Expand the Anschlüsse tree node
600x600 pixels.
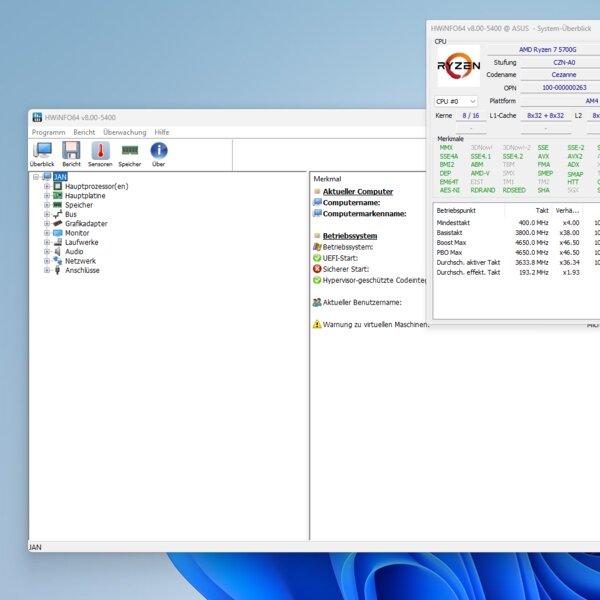click(47, 270)
